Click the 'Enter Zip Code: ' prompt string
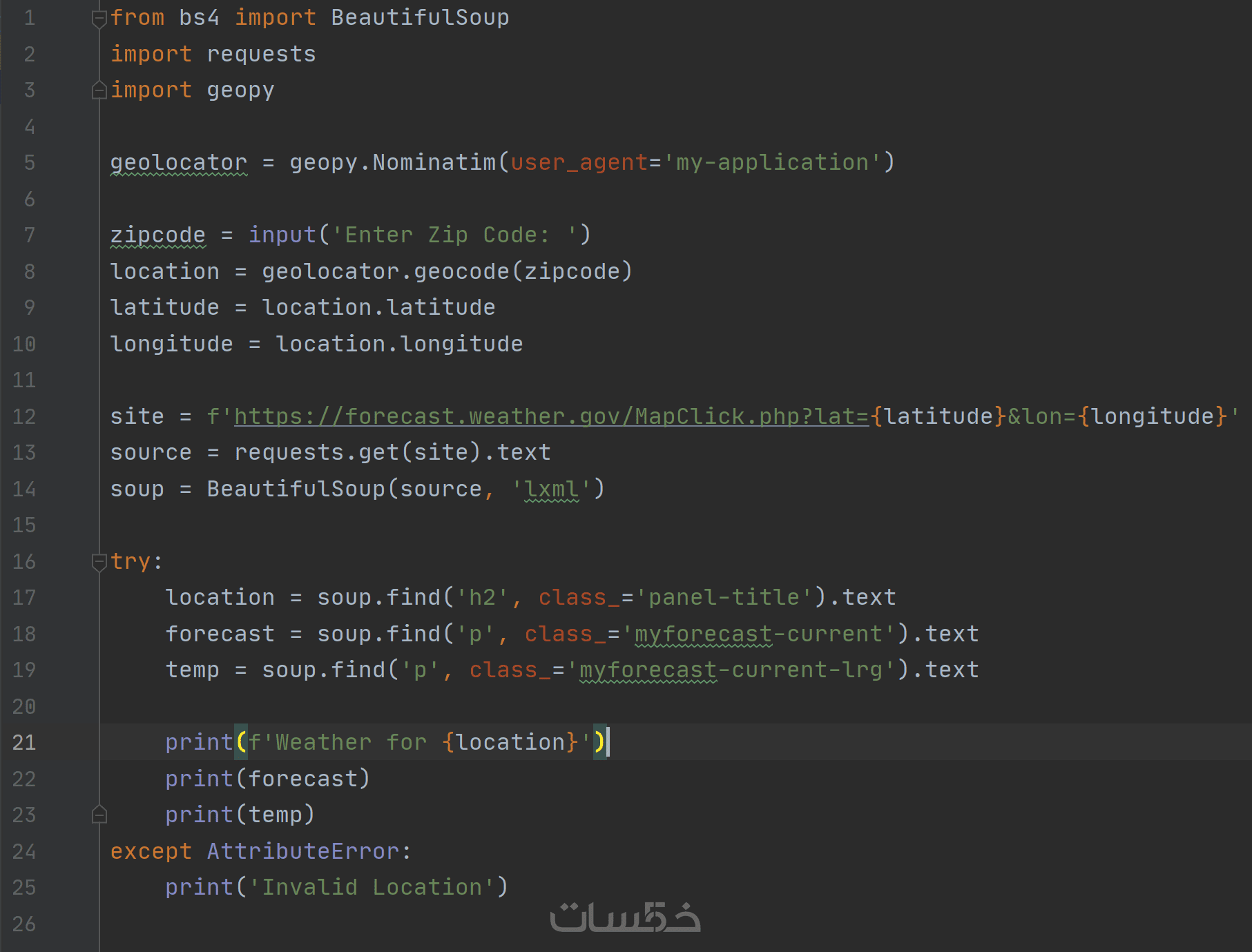Viewport: 1252px width, 952px height. (455, 235)
